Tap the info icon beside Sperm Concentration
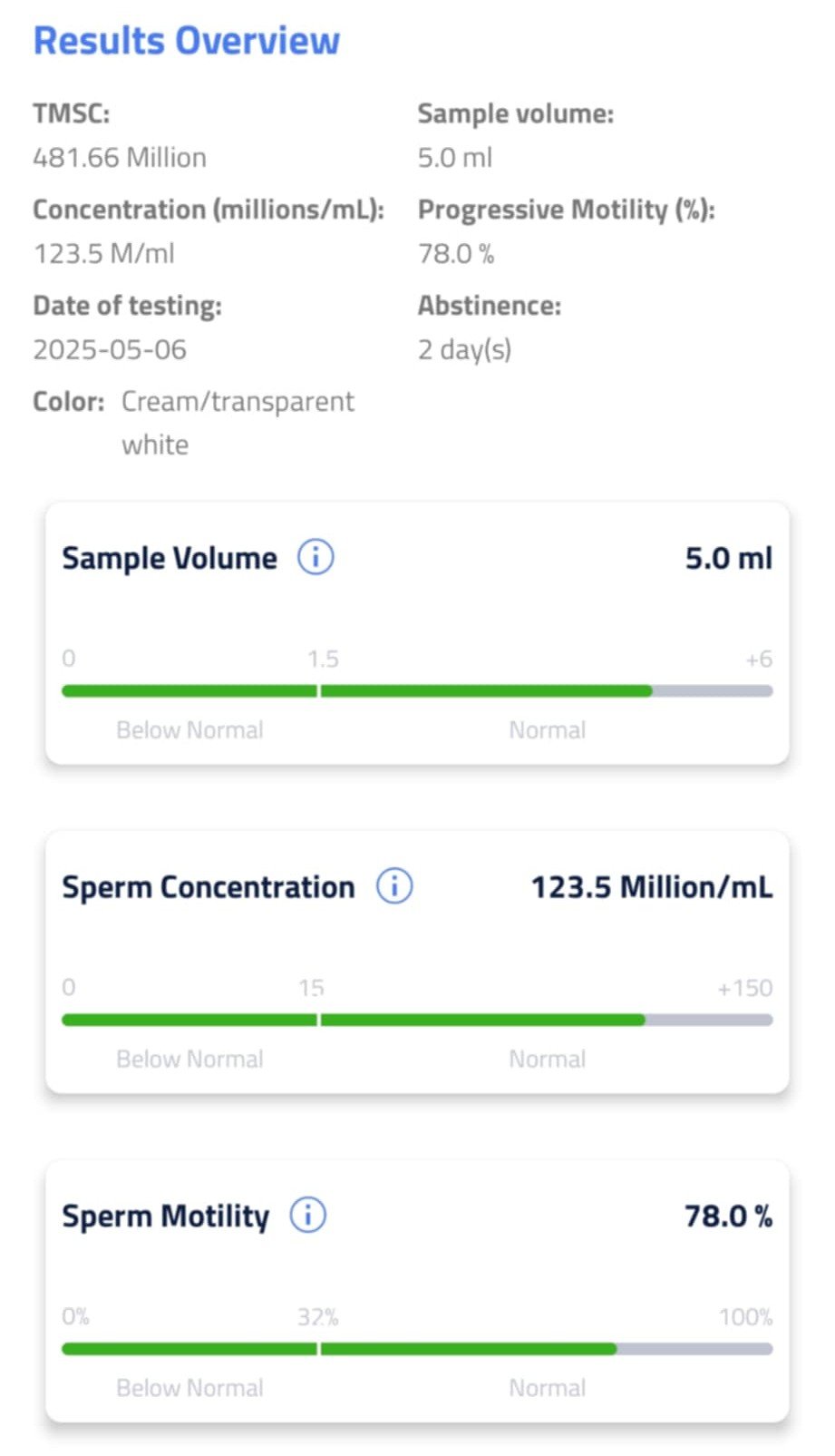The image size is (835, 1456). click(x=394, y=885)
